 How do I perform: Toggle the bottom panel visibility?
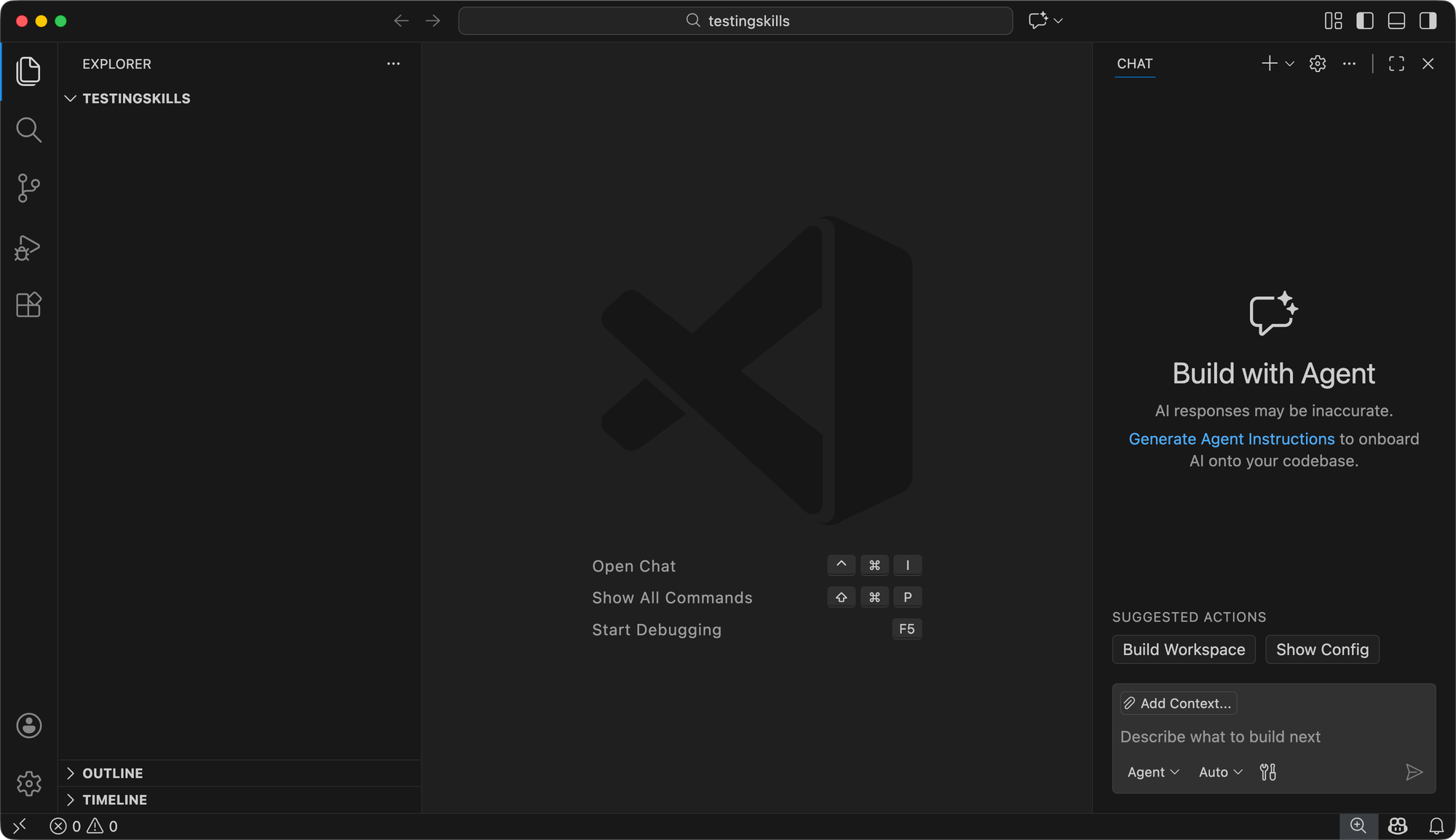click(1396, 21)
